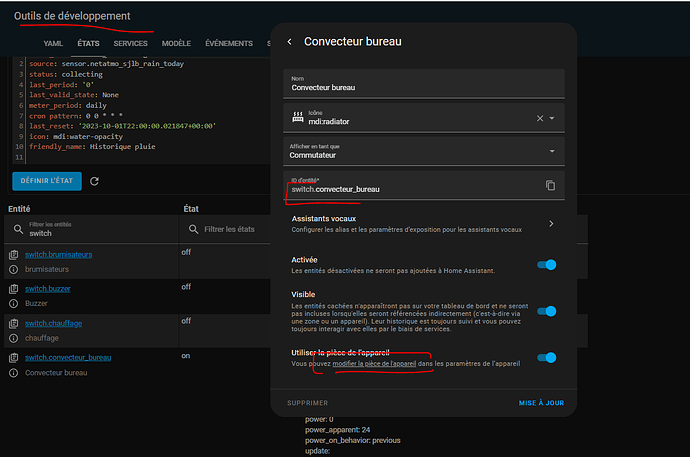Screen dimensions: 690x457
Task: Toggle the Activée switch
Action: click(x=547, y=265)
